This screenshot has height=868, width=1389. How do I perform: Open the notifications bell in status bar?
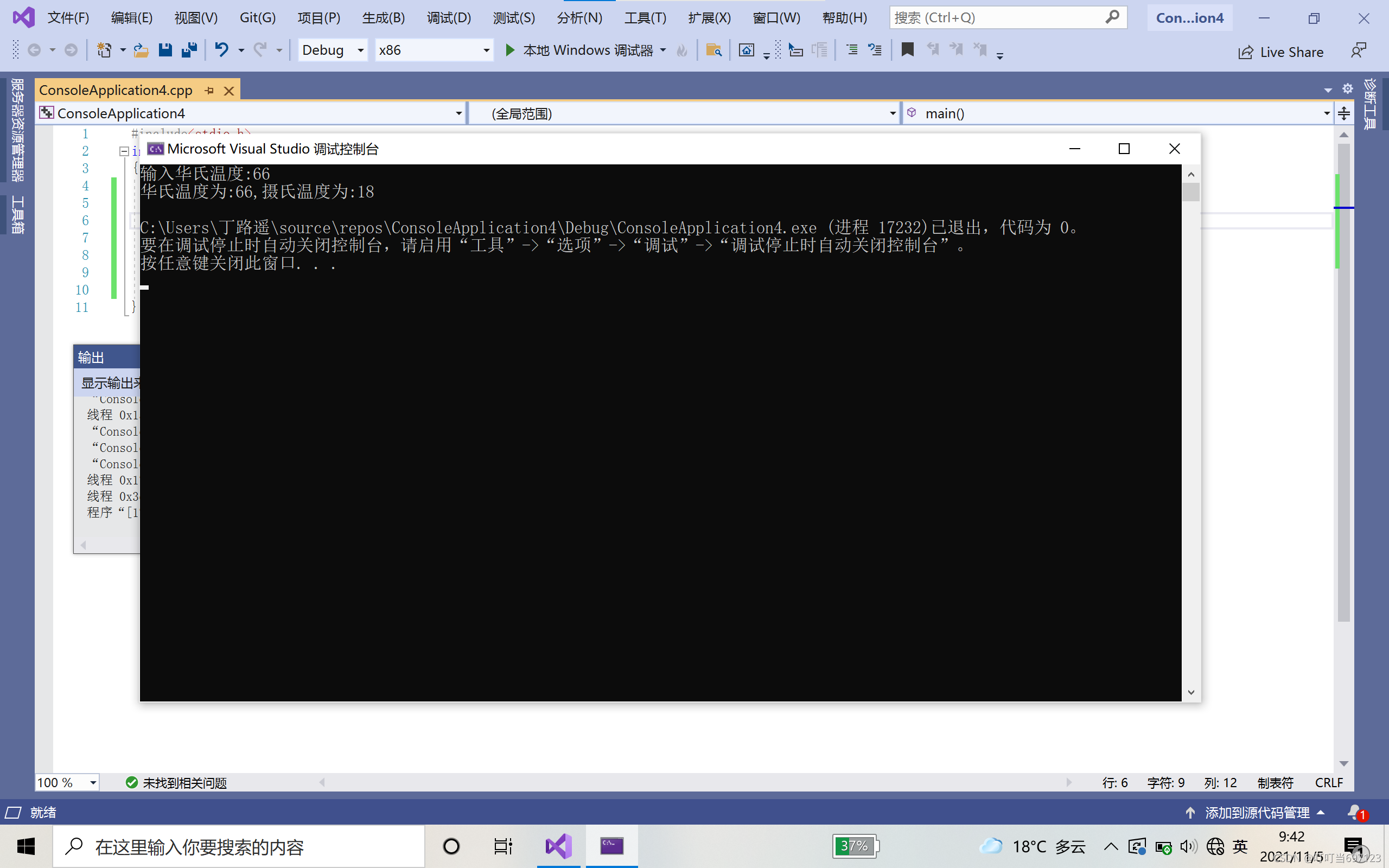point(1357,813)
